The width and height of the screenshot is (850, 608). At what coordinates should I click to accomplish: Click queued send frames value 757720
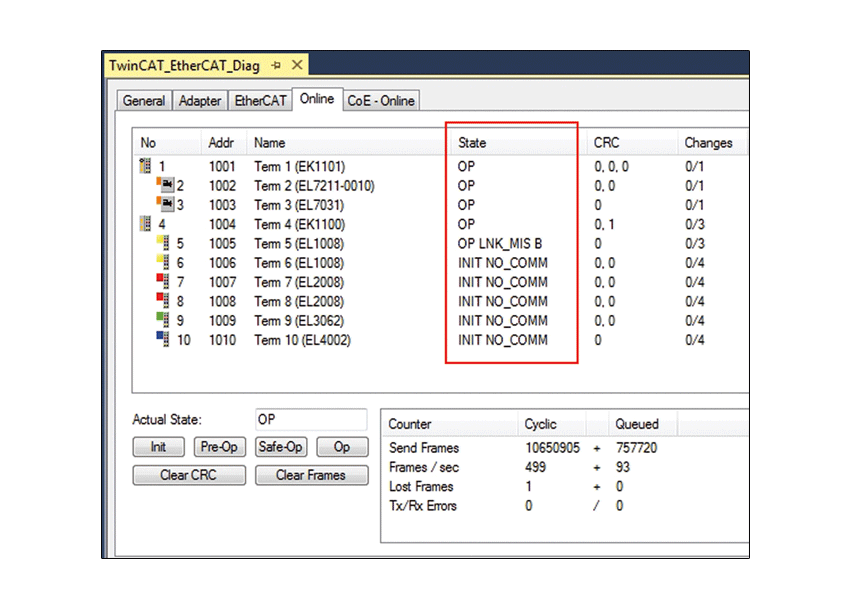(x=636, y=448)
